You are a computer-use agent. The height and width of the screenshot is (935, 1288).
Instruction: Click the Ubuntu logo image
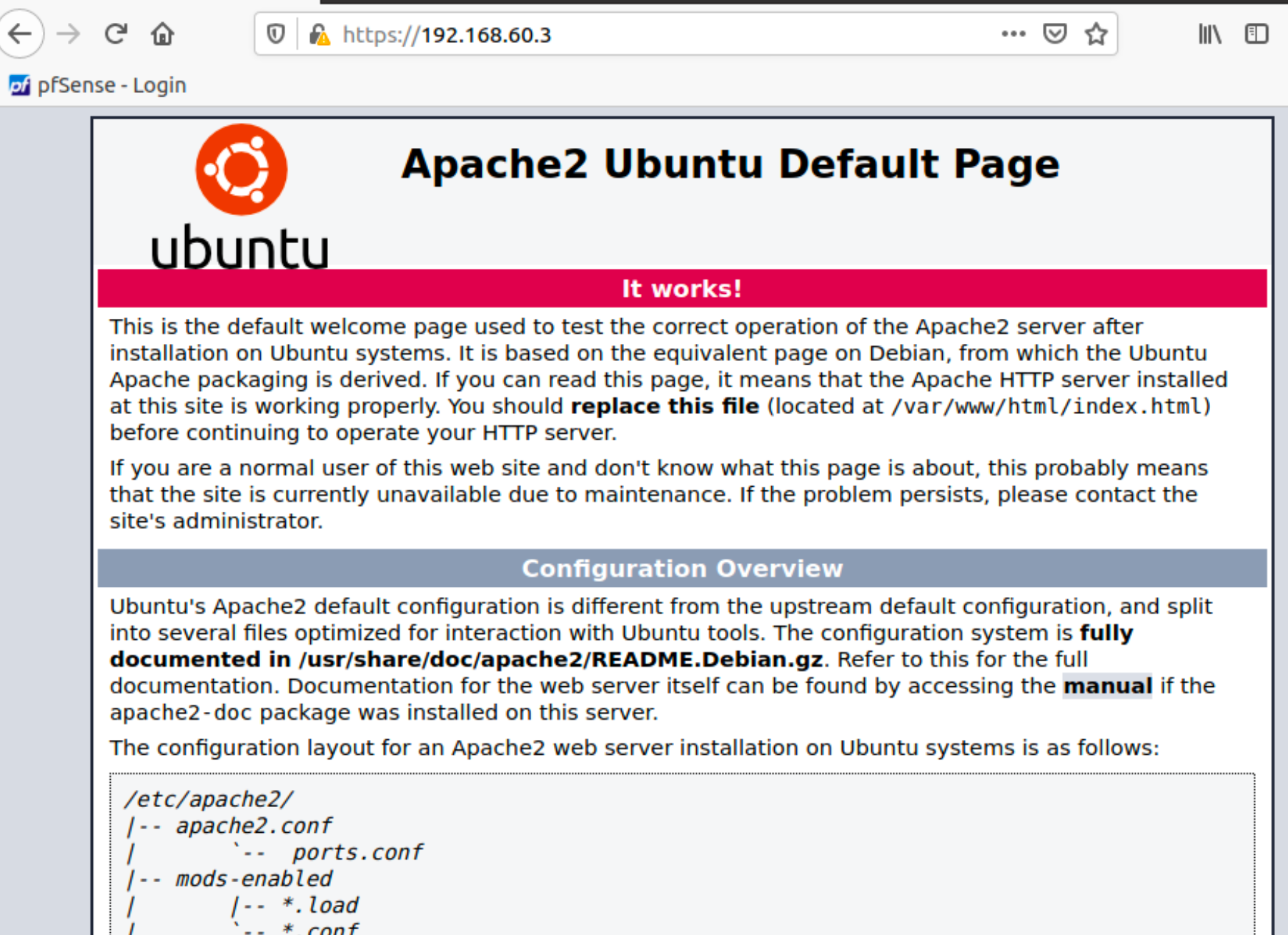(x=240, y=197)
